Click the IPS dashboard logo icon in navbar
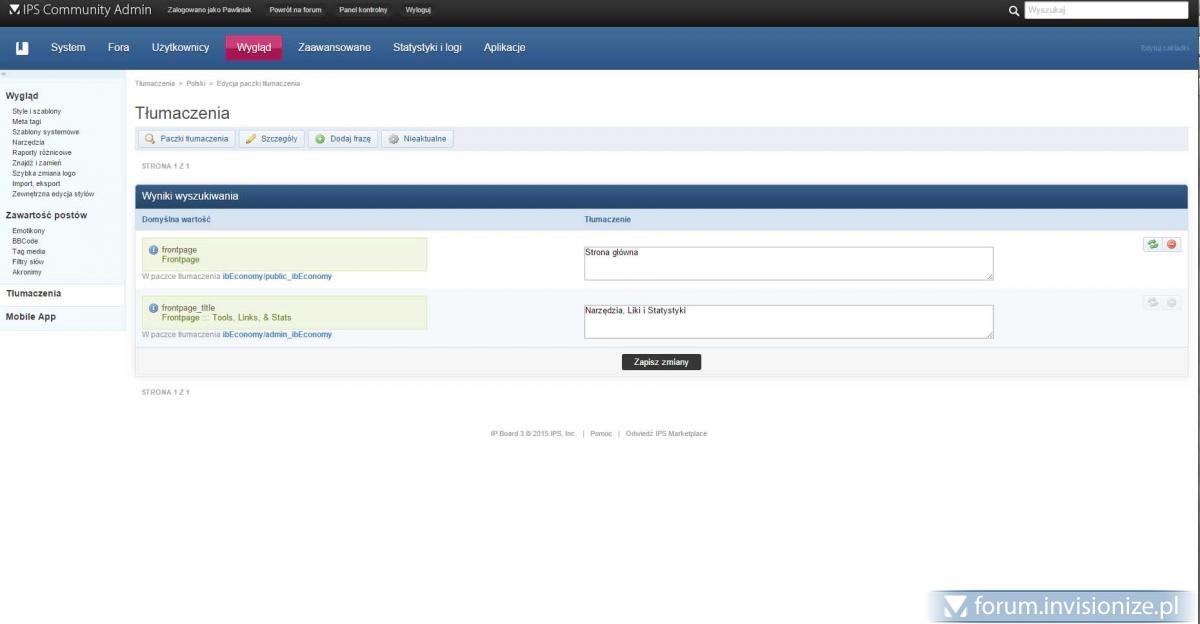 point(22,47)
